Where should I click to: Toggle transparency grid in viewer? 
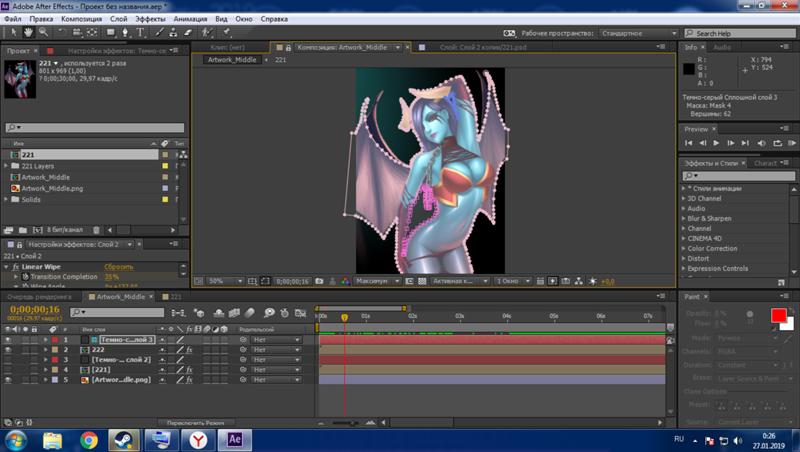point(422,281)
